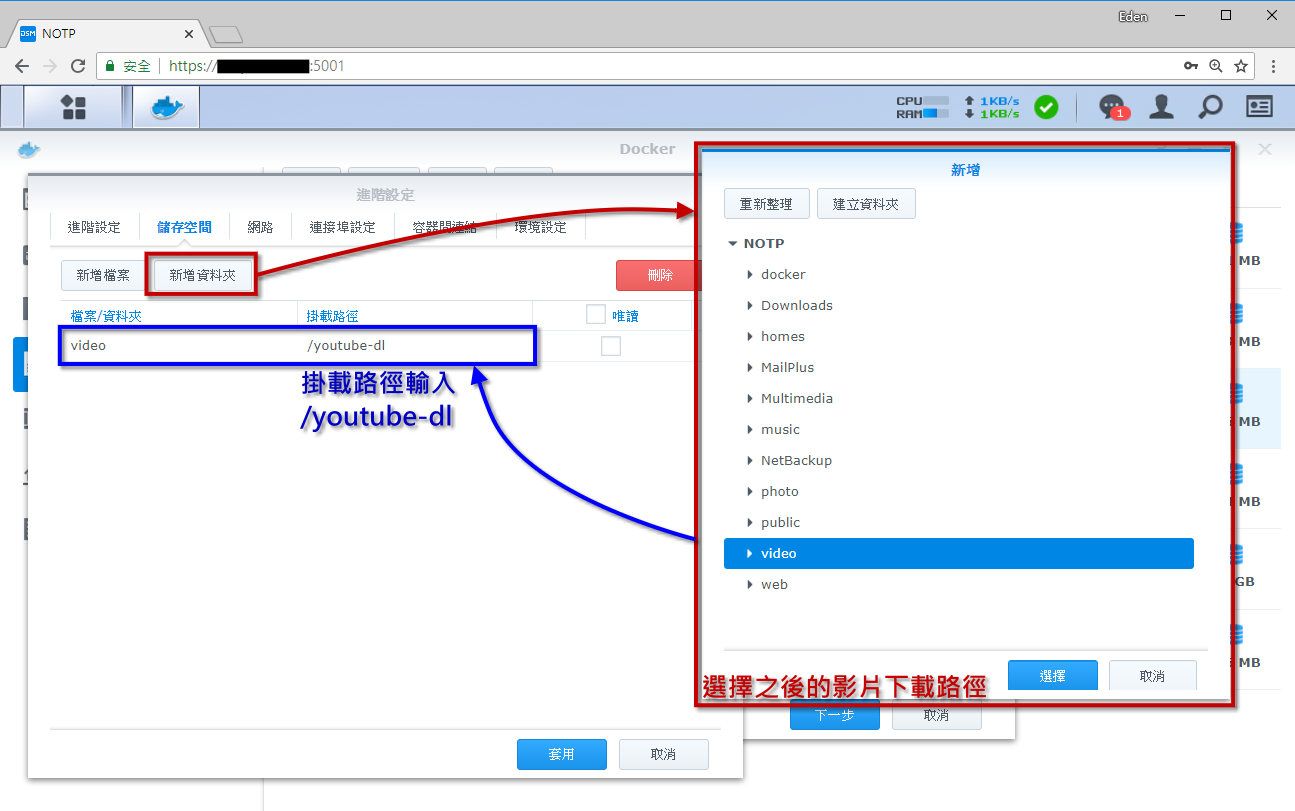Click the green system health checkmark
This screenshot has width=1295, height=811.
coord(1046,107)
